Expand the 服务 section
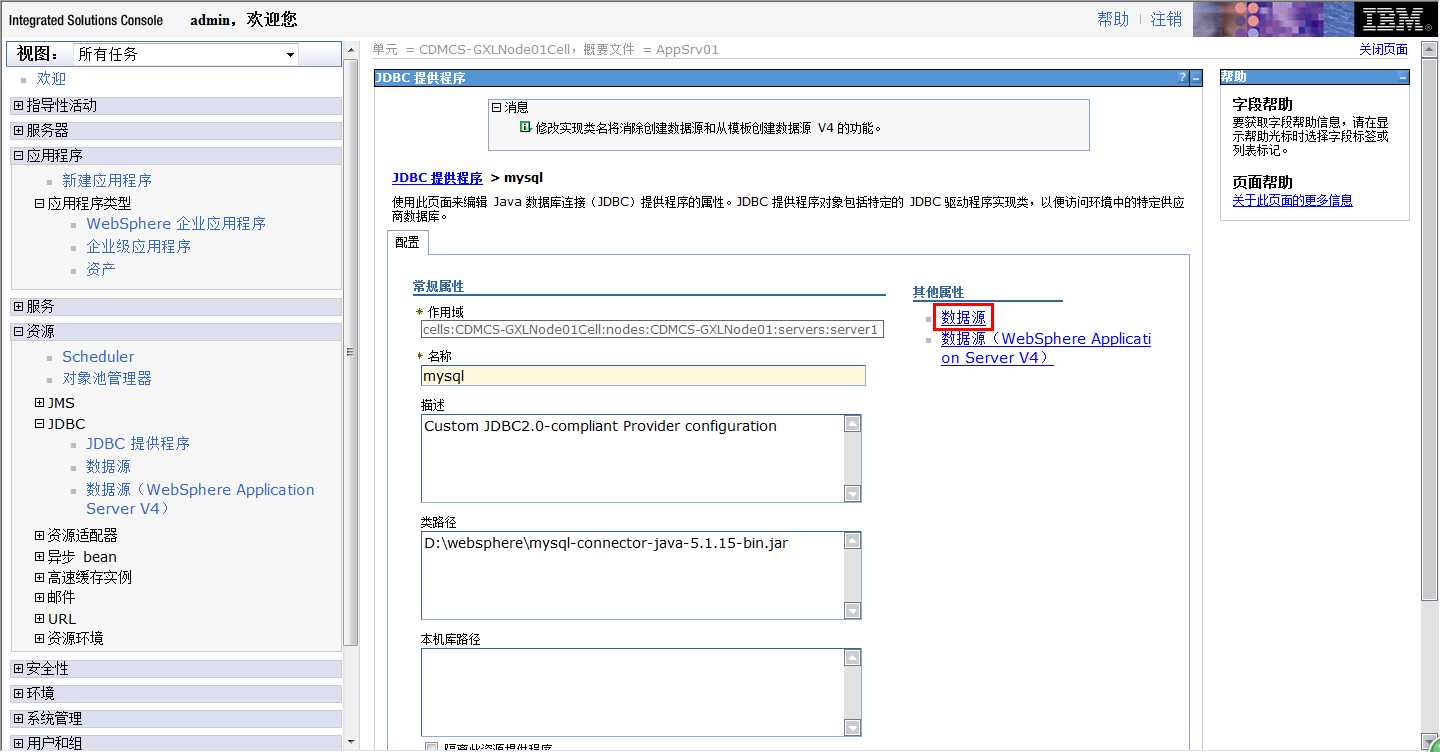 [18, 306]
